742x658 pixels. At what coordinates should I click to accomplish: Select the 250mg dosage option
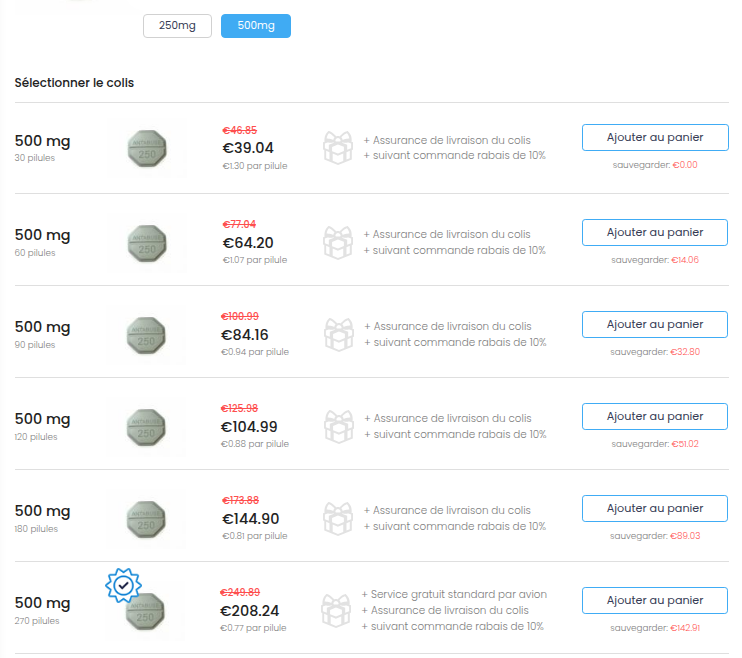(x=177, y=25)
